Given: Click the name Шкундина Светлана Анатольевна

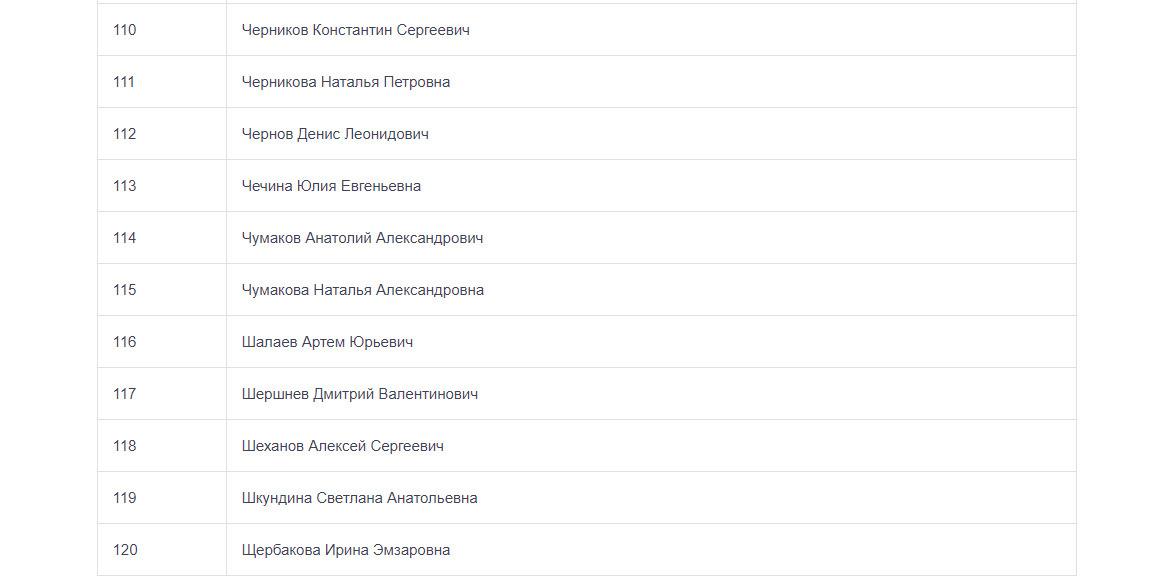Looking at the screenshot, I should coord(359,498).
